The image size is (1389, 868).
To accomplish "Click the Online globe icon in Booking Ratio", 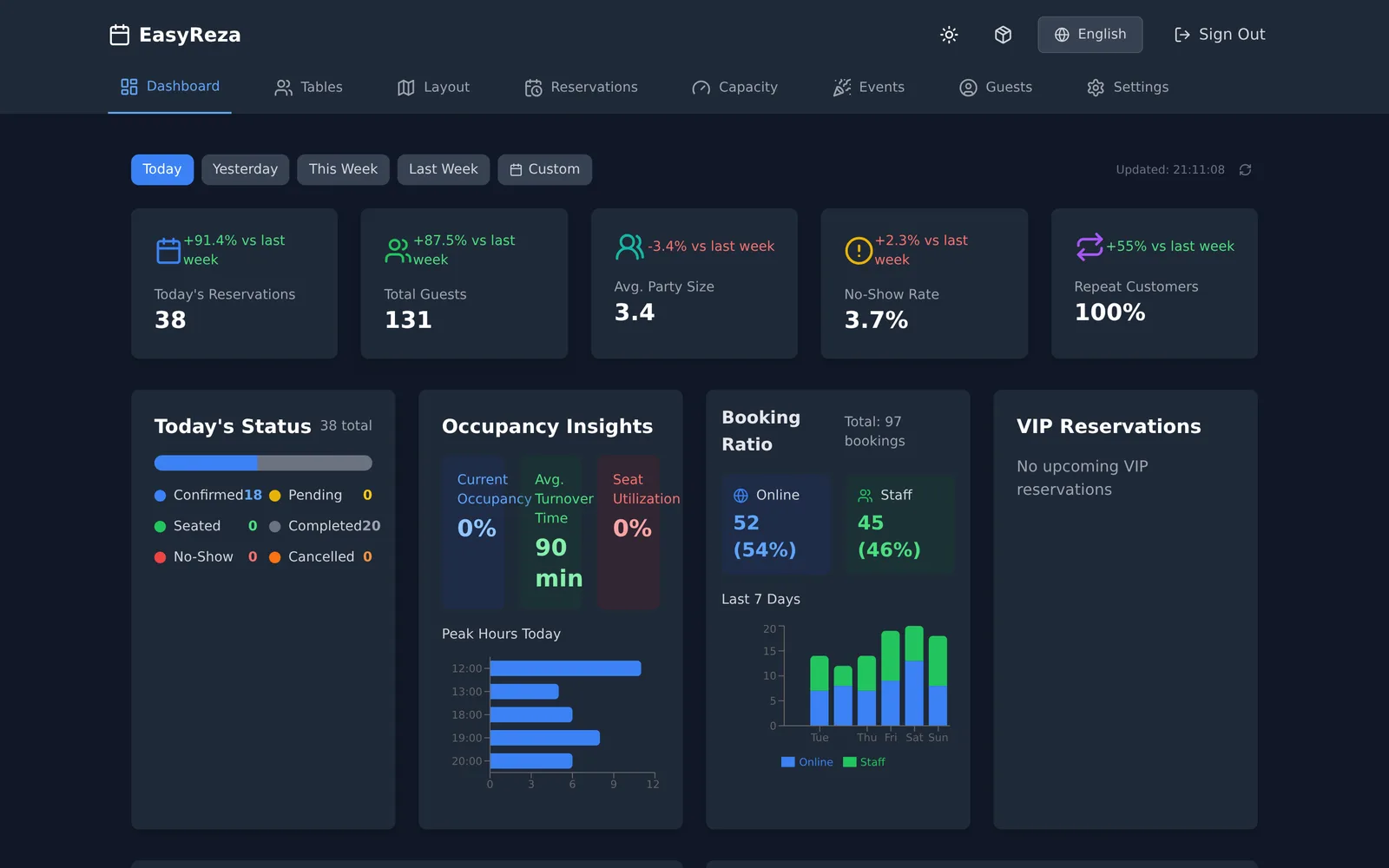I will click(x=741, y=496).
